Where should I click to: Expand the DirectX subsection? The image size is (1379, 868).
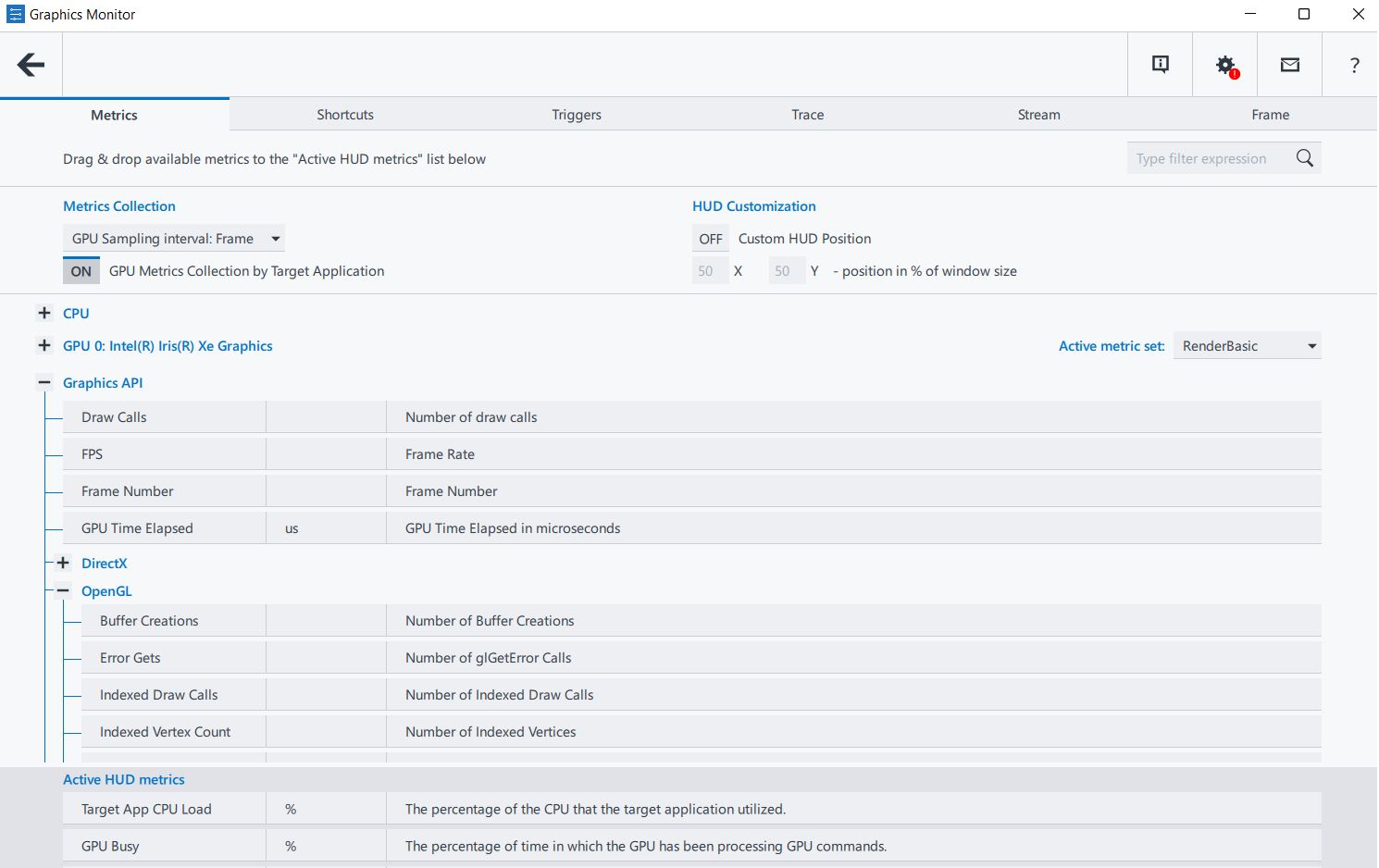[63, 564]
